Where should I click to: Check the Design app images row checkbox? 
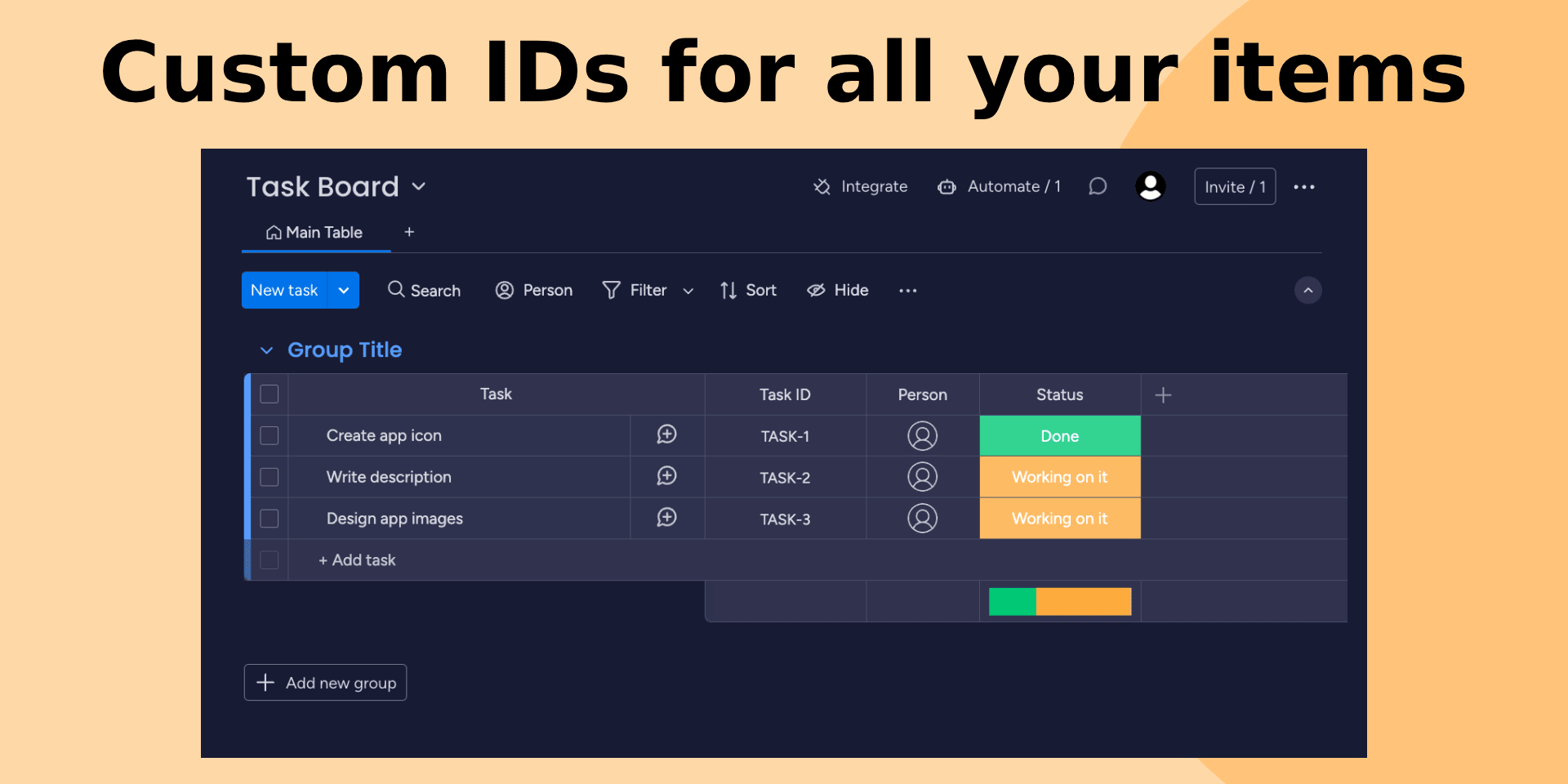tap(269, 519)
